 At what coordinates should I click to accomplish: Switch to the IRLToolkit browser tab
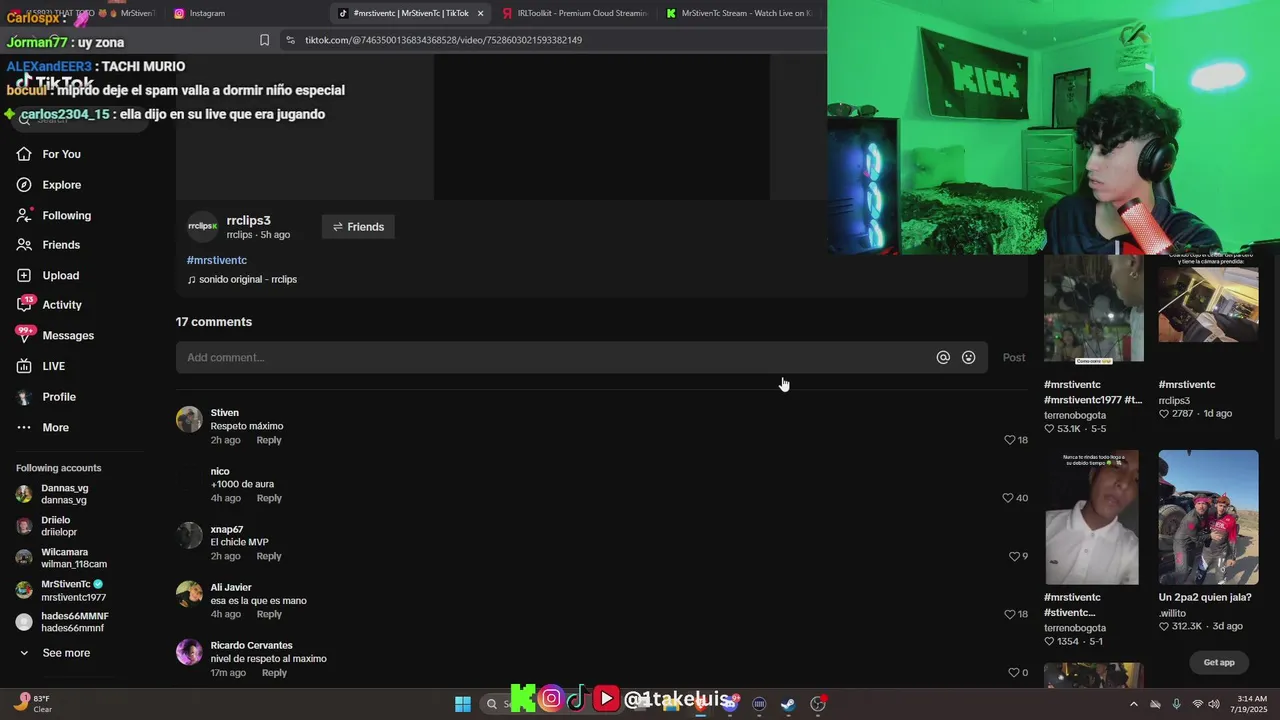click(574, 13)
